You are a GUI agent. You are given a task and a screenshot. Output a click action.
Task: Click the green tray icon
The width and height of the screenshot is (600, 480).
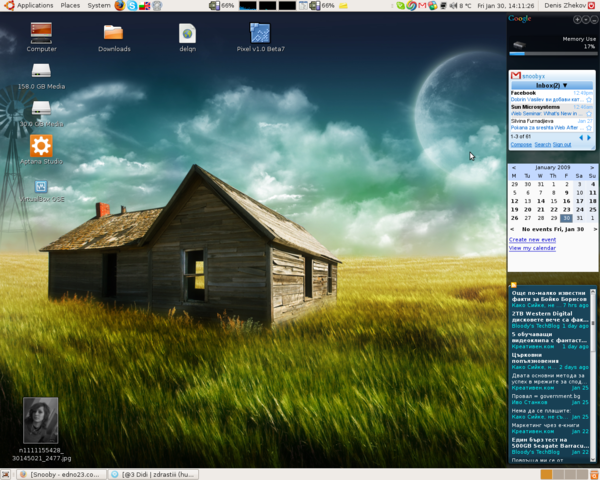coord(400,6)
